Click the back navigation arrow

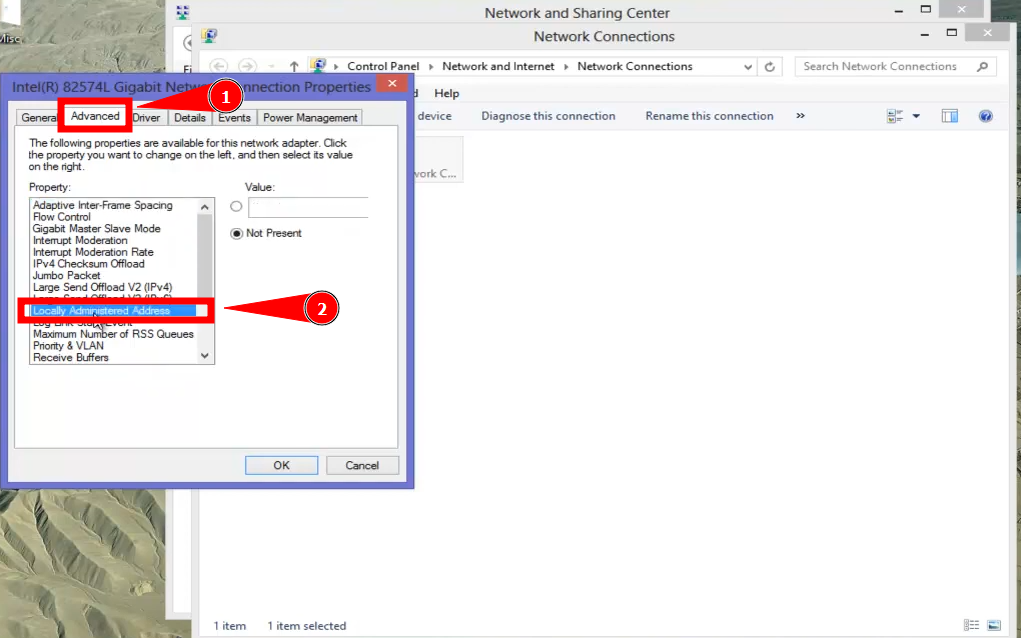click(x=219, y=66)
